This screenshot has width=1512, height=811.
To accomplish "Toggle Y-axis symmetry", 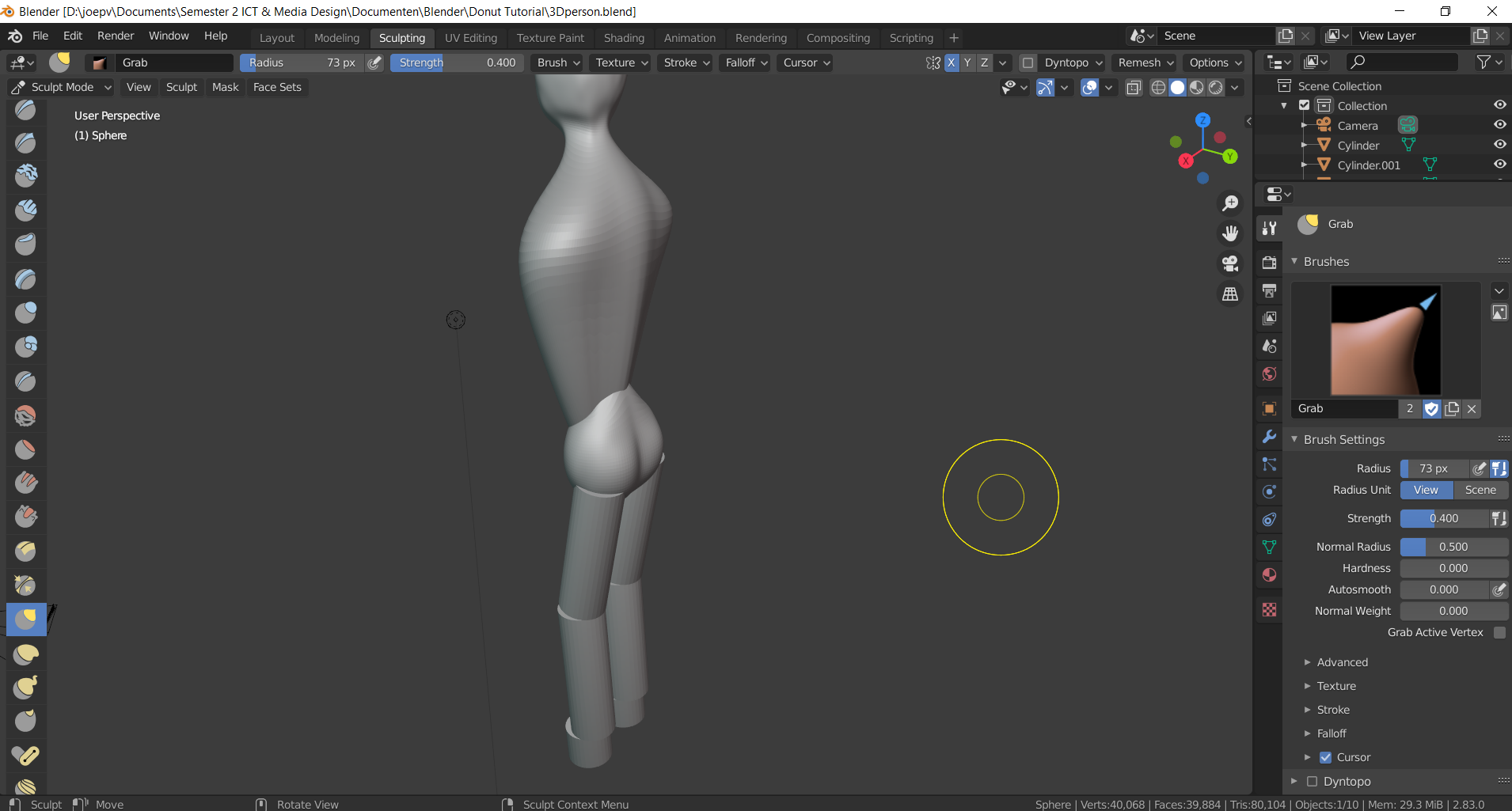I will coord(967,63).
